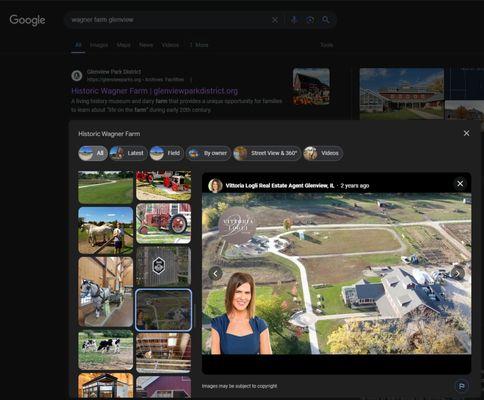Image resolution: width=484 pixels, height=400 pixels.
Task: Open the green field path thumbnail
Action: point(106,187)
